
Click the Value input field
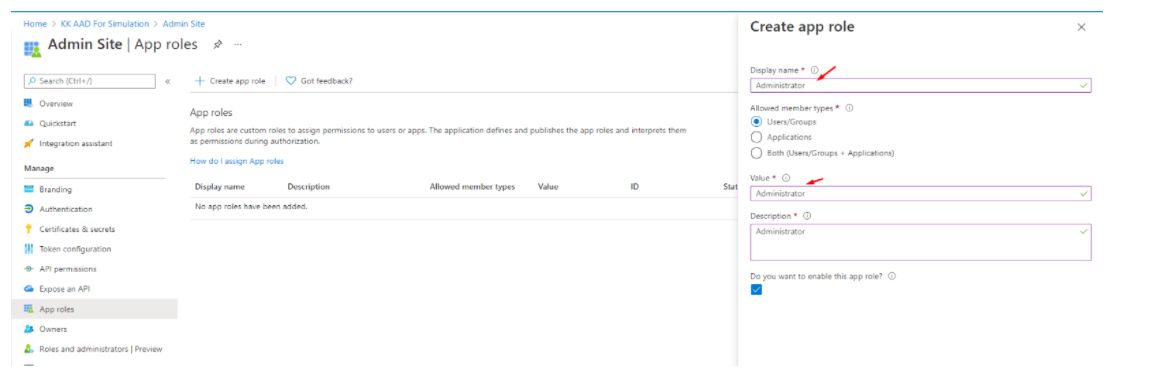(920, 194)
